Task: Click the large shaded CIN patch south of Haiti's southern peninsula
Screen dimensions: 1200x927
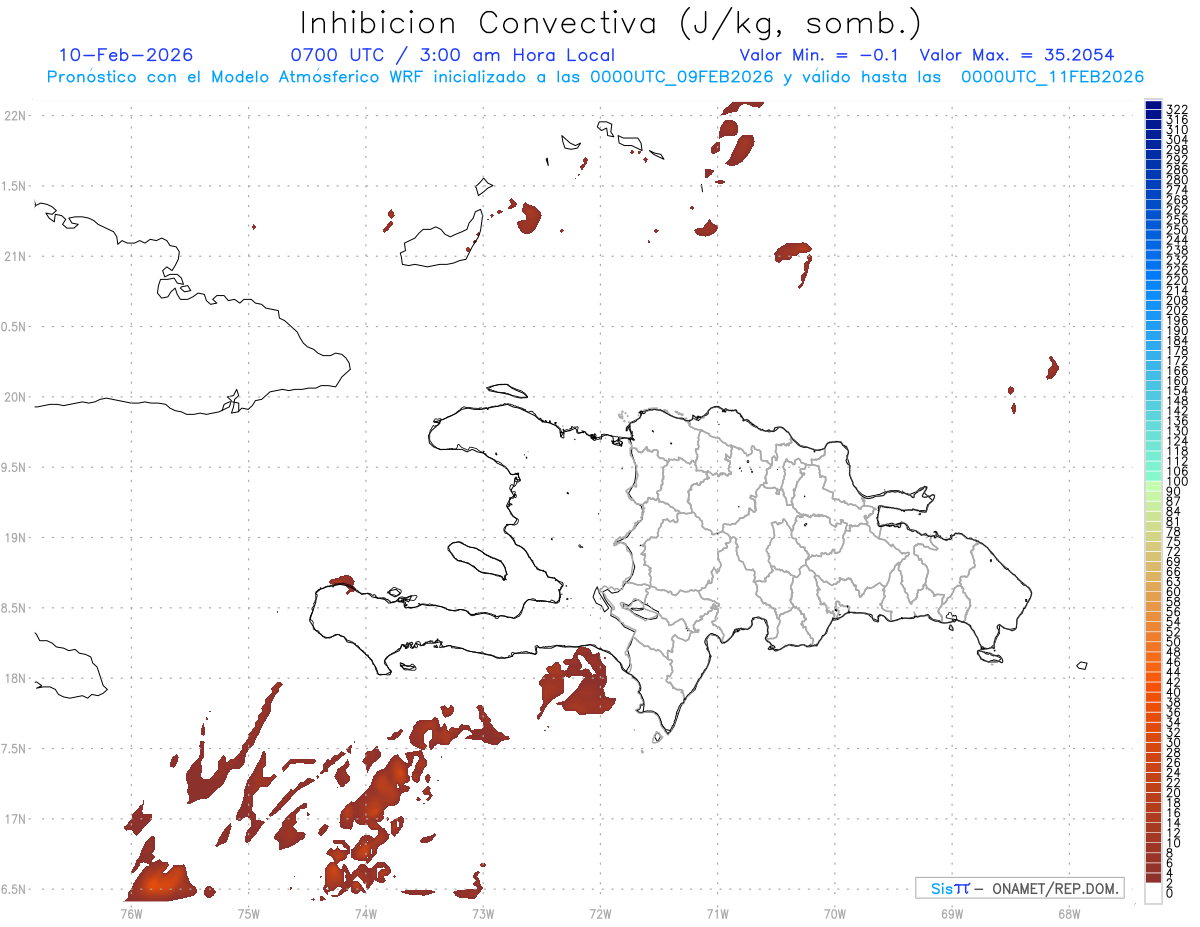Action: click(x=576, y=685)
